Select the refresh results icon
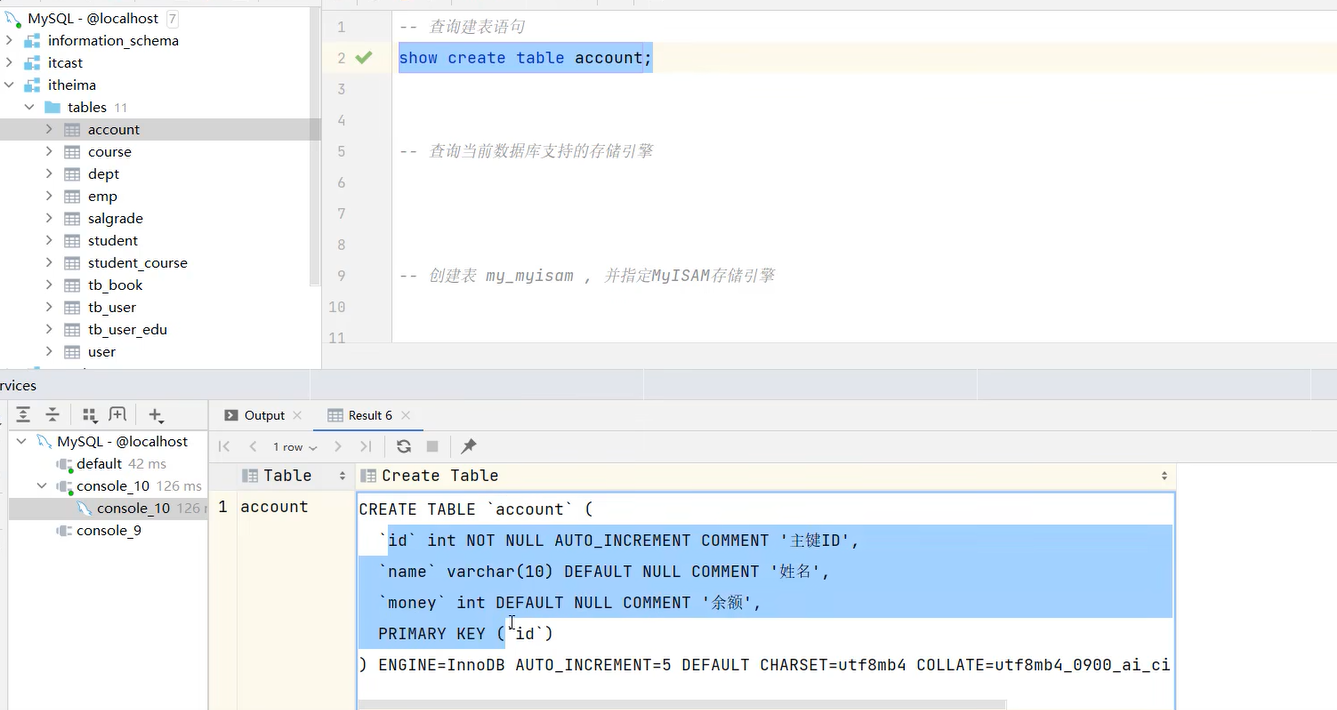Viewport: 1337px width, 710px height. [x=403, y=446]
